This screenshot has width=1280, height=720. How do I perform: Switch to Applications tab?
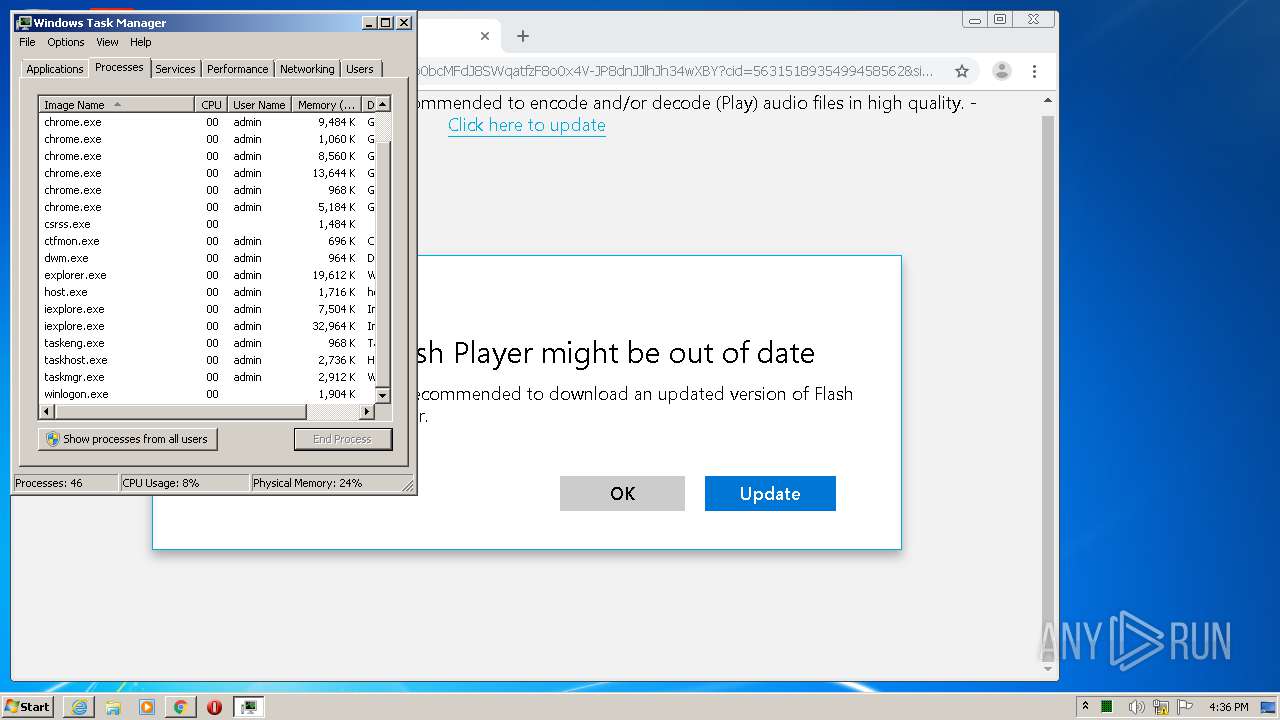(x=54, y=69)
